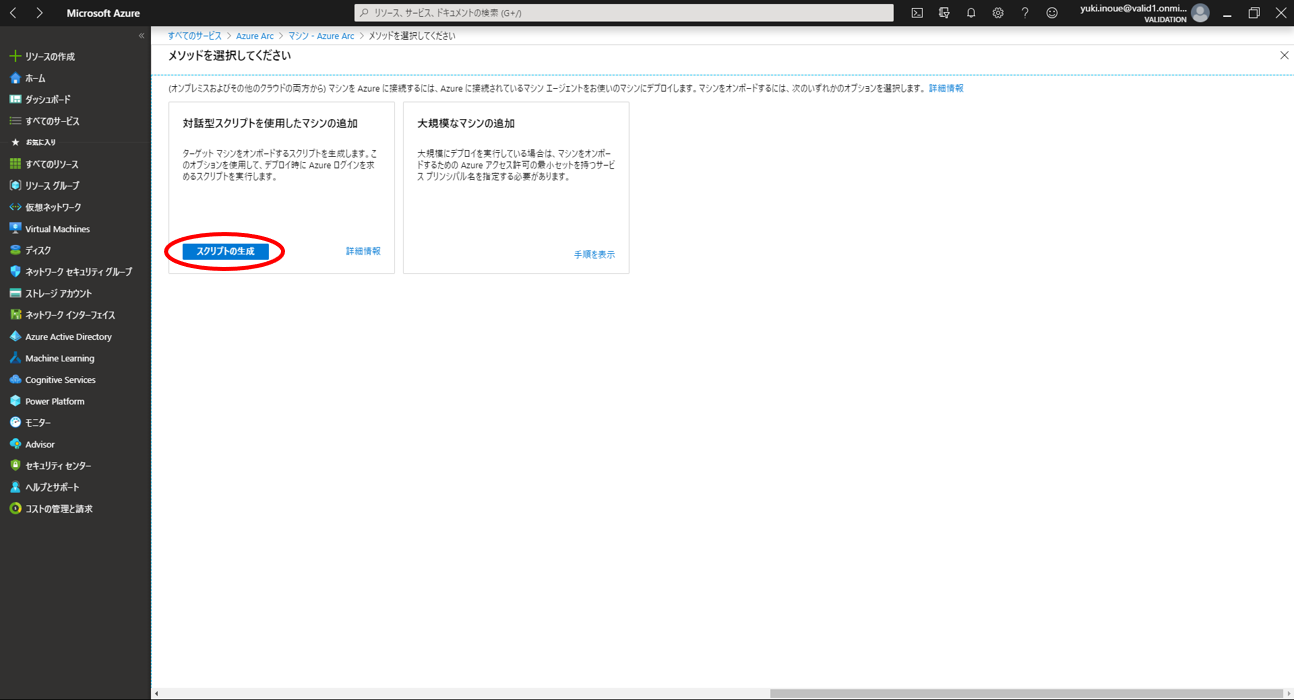Go to すべてのサービス breadcrumb
1294x700 pixels.
(194, 36)
